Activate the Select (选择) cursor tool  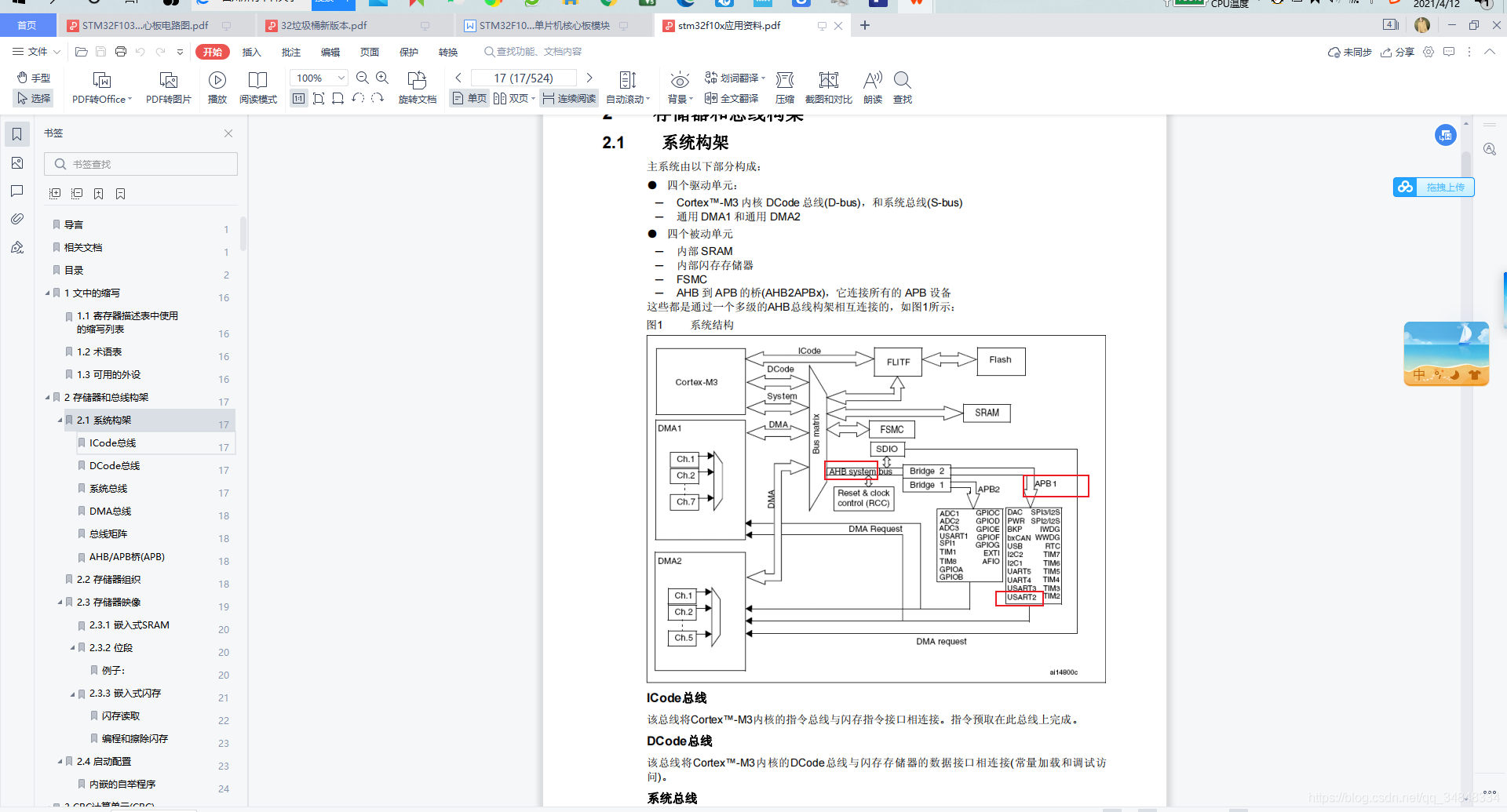click(34, 98)
